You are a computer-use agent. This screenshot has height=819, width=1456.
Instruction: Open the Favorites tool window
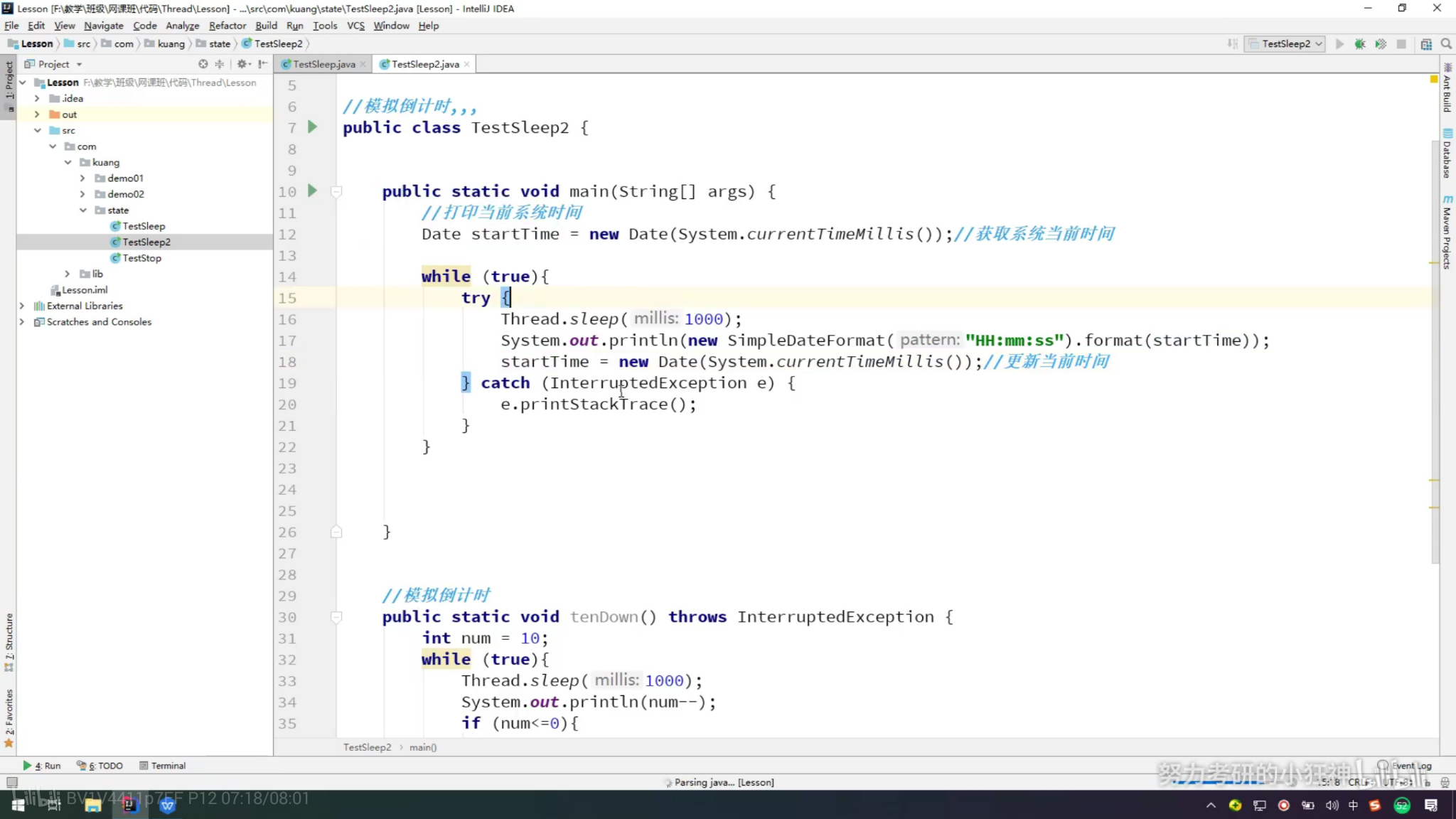tap(9, 717)
